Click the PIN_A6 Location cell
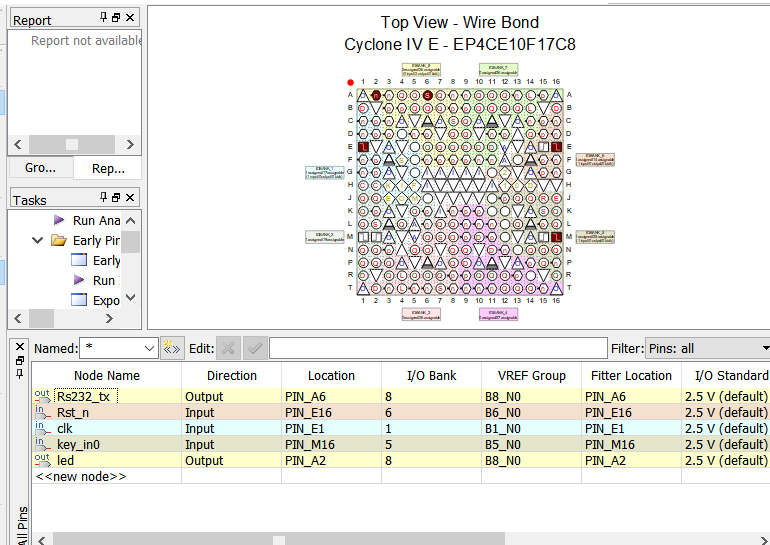770x545 pixels. click(x=331, y=396)
